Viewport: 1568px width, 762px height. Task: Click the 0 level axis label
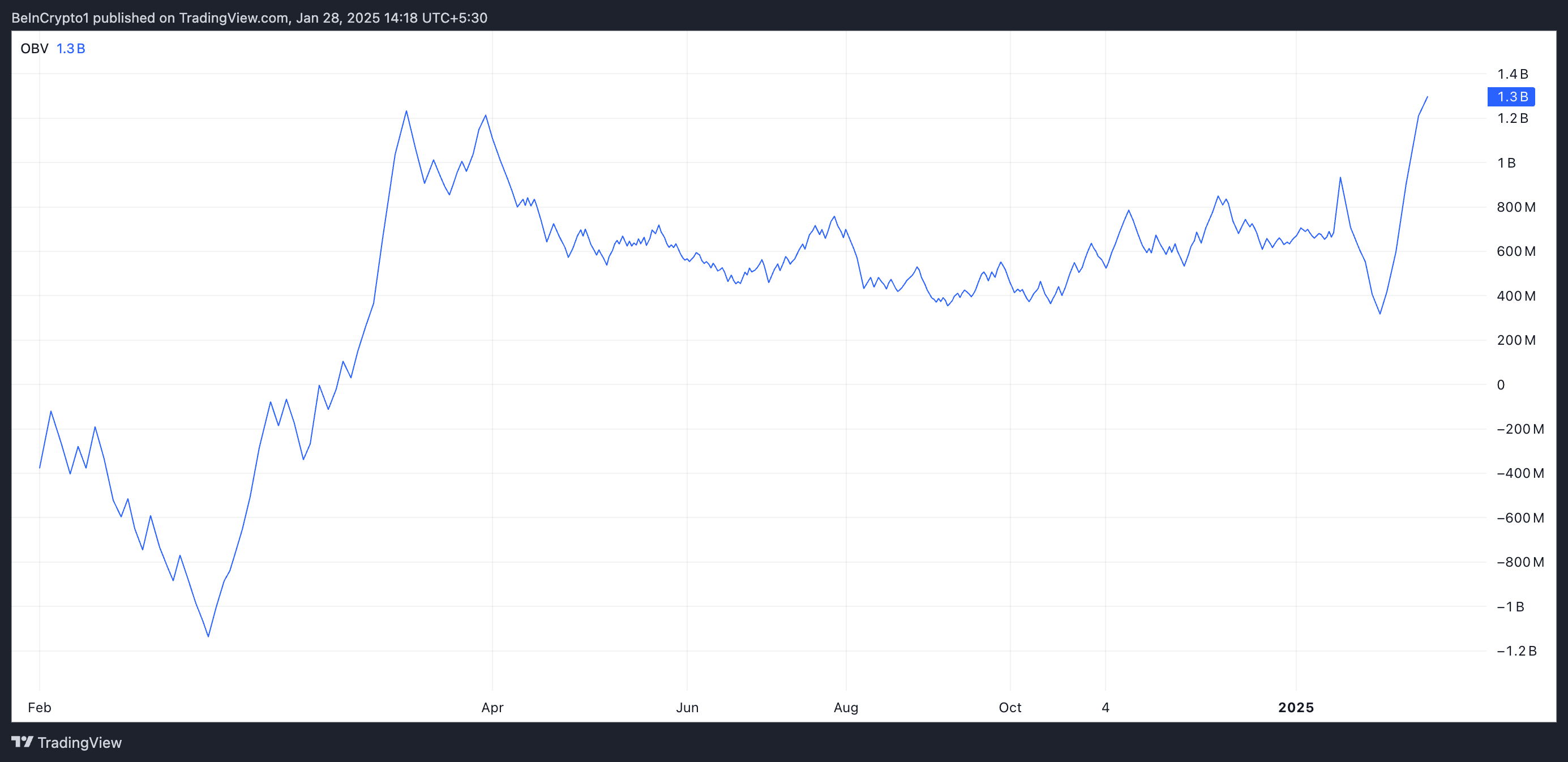[x=1501, y=384]
